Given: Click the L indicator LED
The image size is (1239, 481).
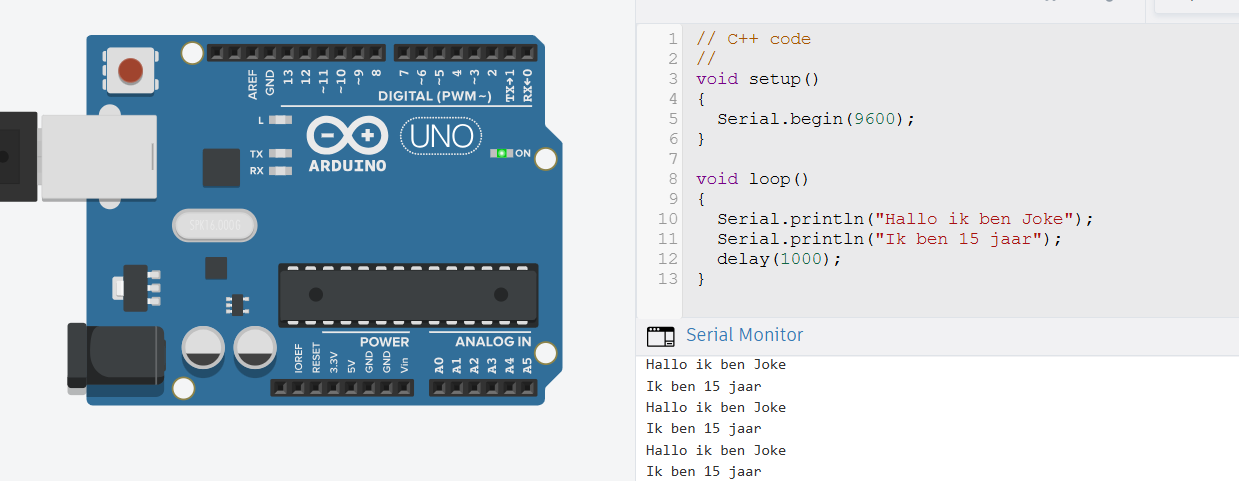Looking at the screenshot, I should click(279, 120).
